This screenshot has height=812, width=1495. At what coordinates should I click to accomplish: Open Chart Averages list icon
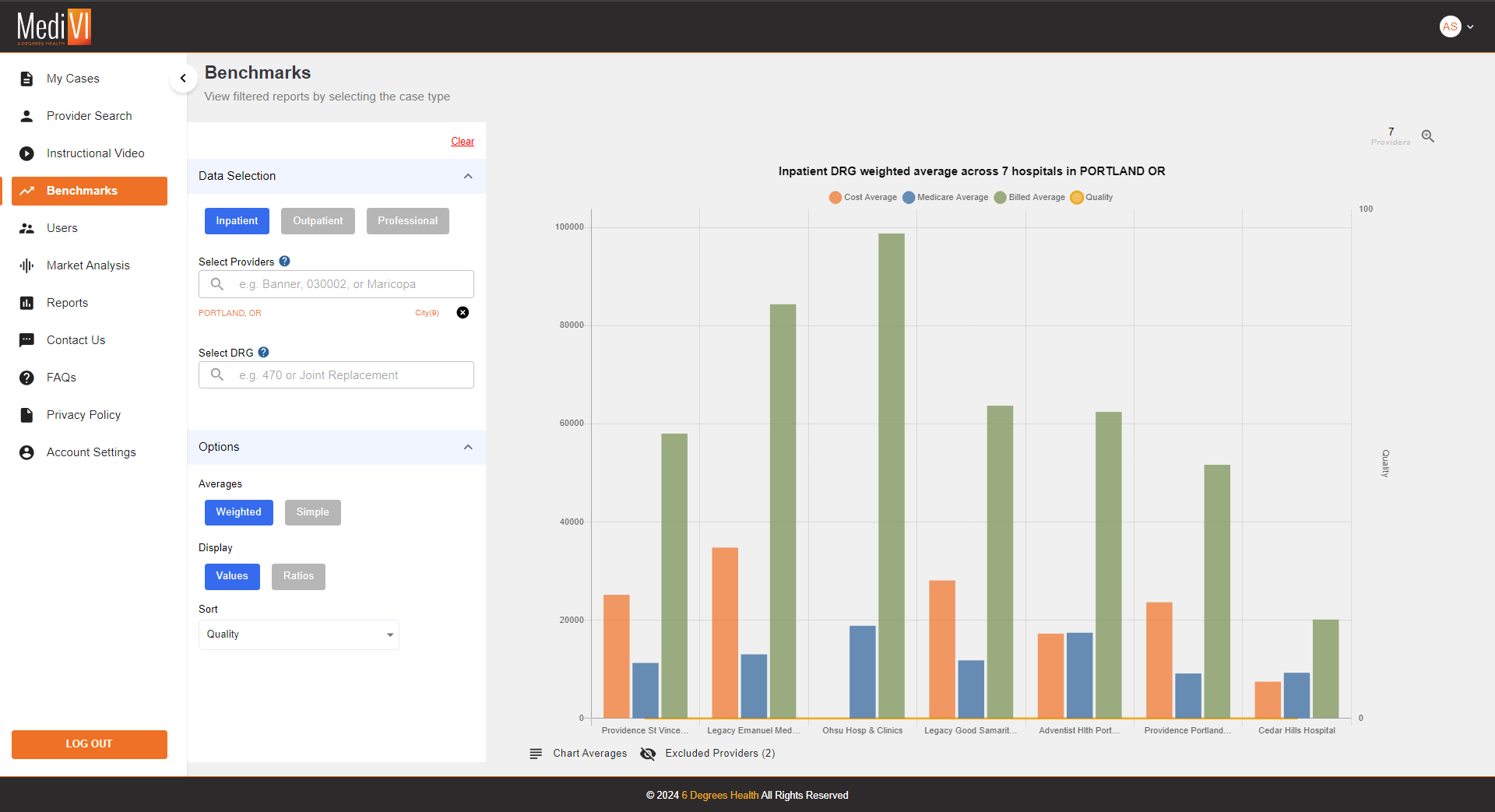(536, 754)
